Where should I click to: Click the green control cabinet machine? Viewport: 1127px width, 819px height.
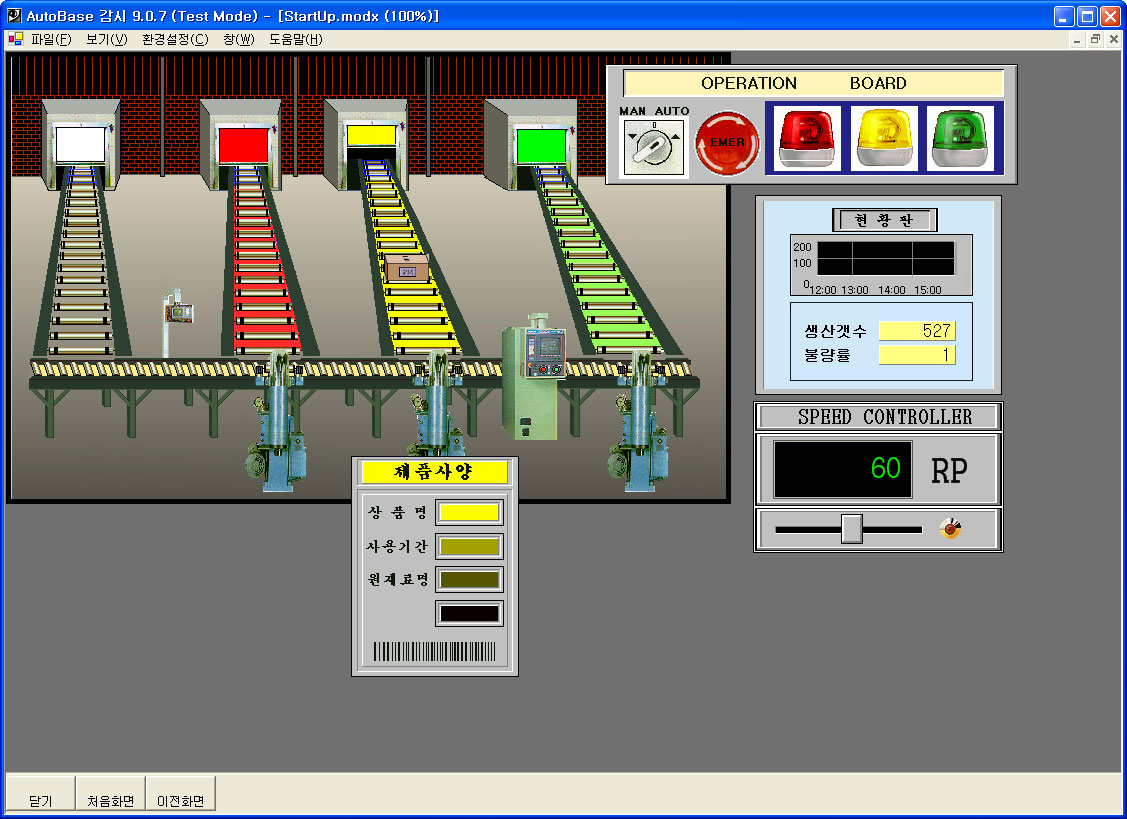[x=532, y=378]
